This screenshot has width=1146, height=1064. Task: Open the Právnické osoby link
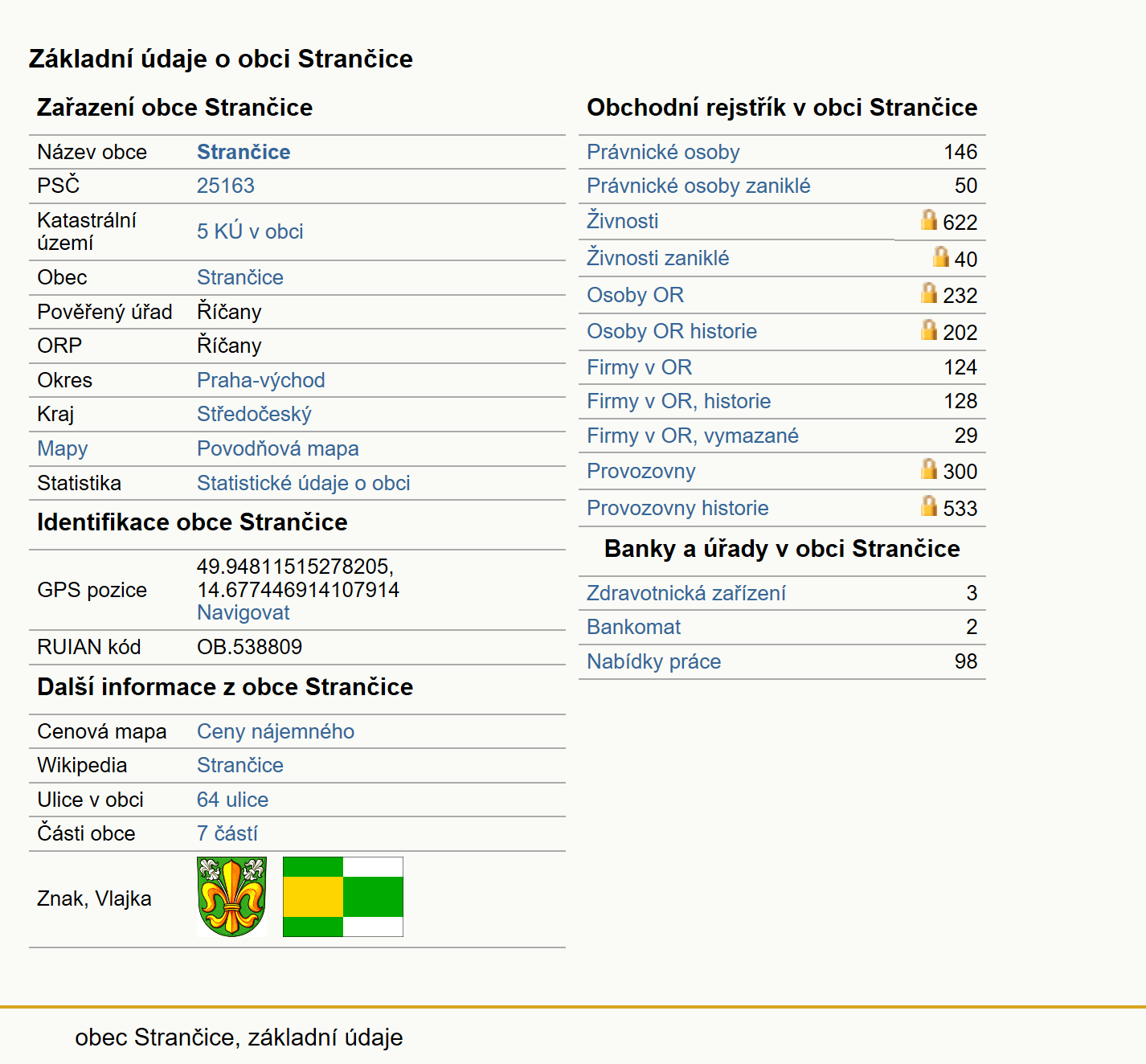[x=663, y=152]
